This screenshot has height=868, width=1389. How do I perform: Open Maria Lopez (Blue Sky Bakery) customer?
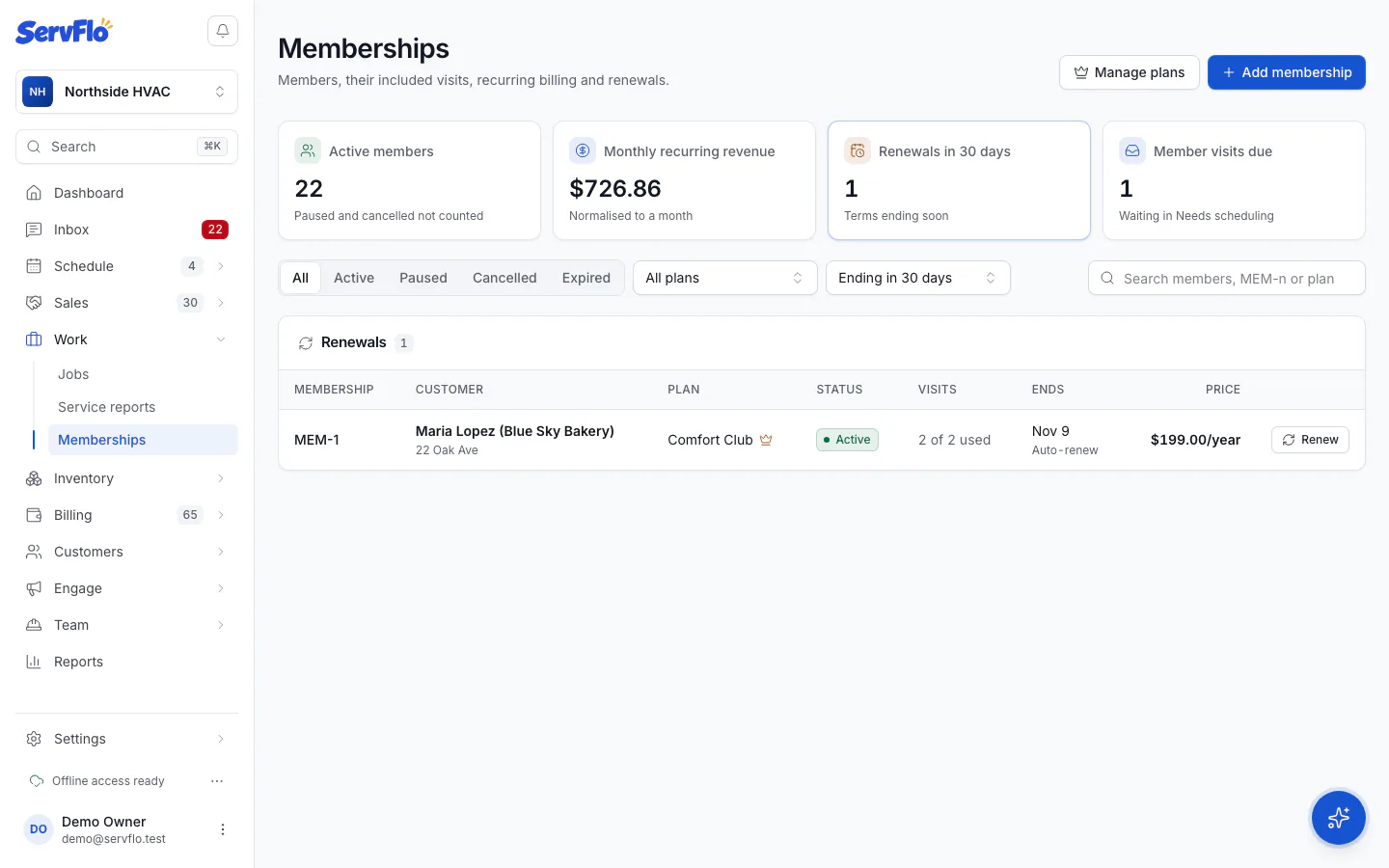(515, 431)
